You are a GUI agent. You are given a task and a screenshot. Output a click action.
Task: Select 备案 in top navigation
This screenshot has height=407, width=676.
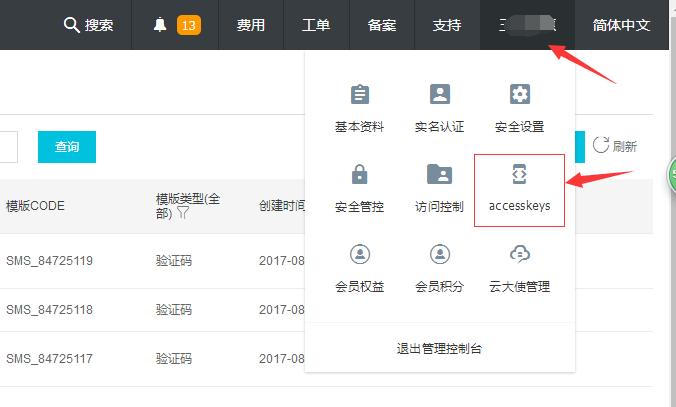382,25
